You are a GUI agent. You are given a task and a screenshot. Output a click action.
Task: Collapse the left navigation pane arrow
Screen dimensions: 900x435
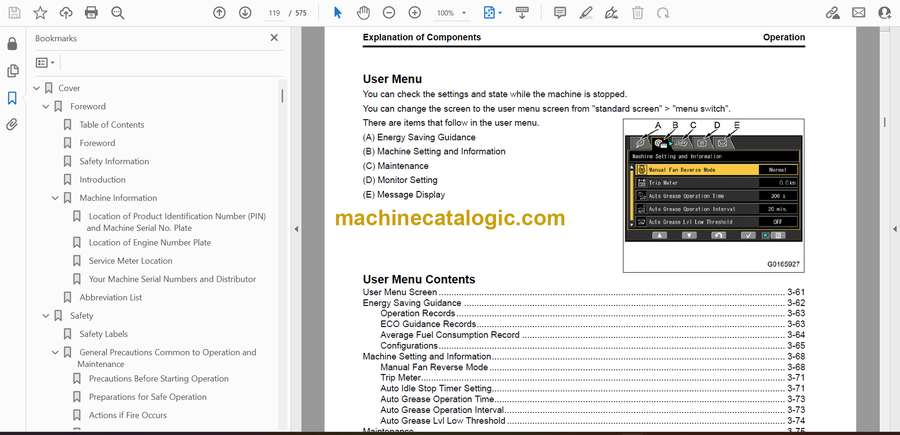tap(296, 229)
